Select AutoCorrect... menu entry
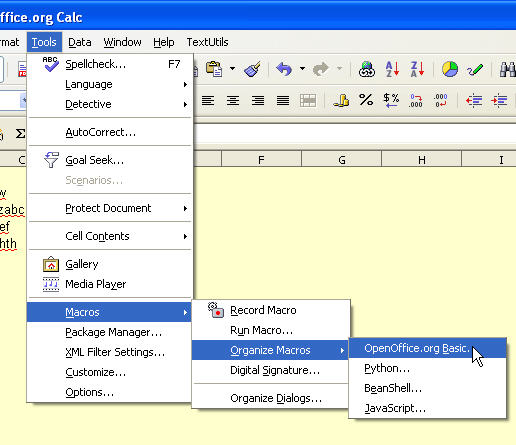 [110, 132]
